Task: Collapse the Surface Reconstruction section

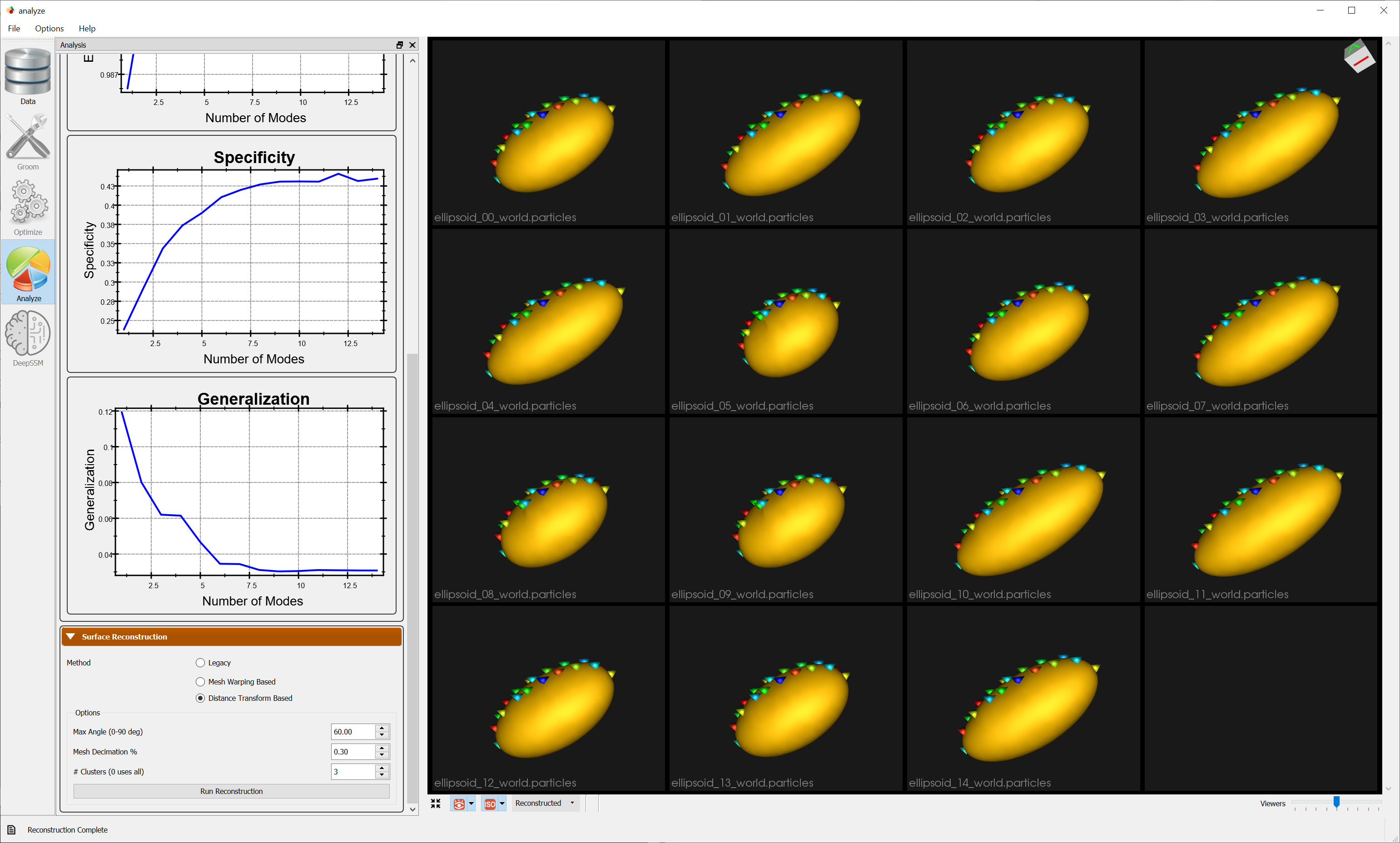Action: tap(70, 636)
